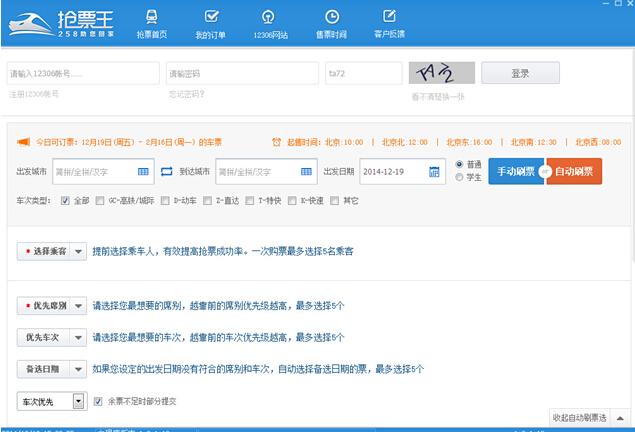Viewport: 635px width, 432px height.
Task: Open 售票时间 clock icon
Action: pos(331,17)
